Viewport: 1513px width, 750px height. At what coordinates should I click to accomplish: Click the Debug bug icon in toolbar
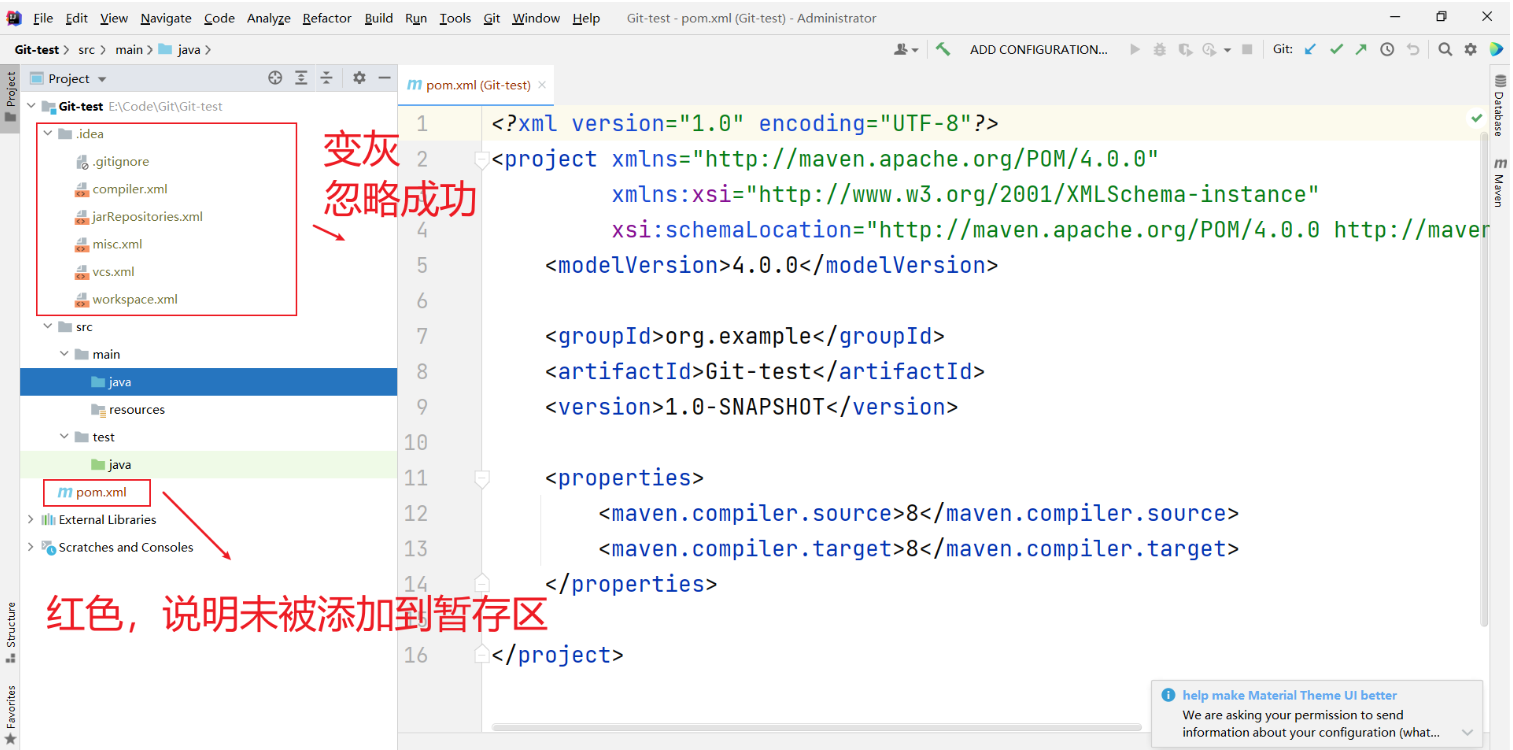pos(1160,49)
